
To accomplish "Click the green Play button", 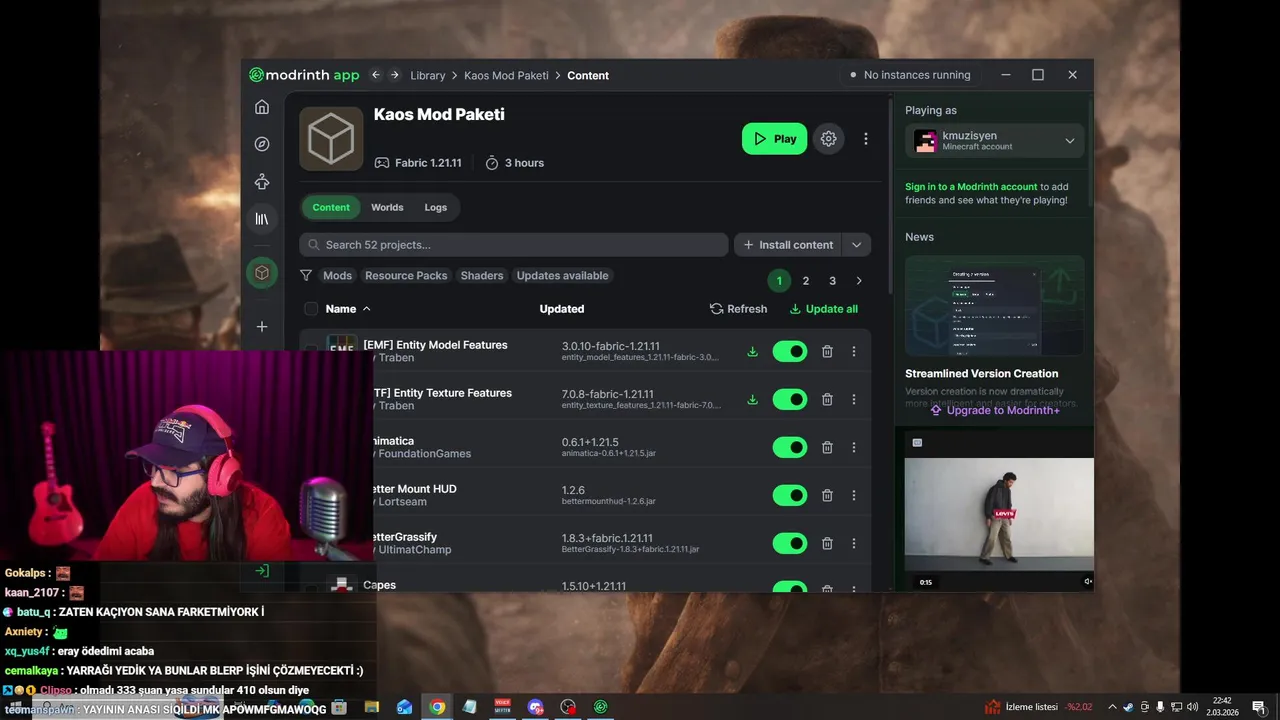I will [774, 139].
